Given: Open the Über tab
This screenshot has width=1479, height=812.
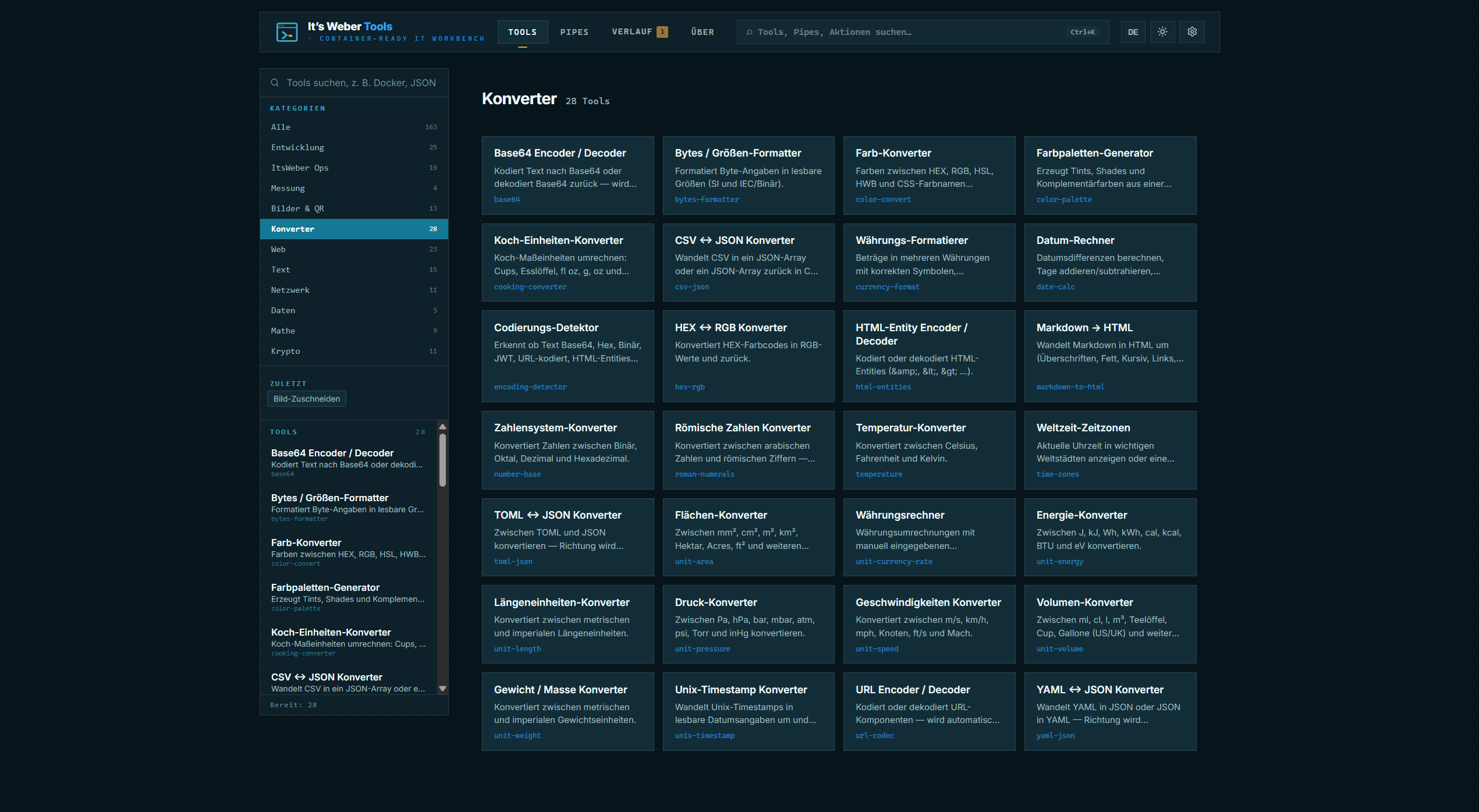Looking at the screenshot, I should pyautogui.click(x=703, y=32).
